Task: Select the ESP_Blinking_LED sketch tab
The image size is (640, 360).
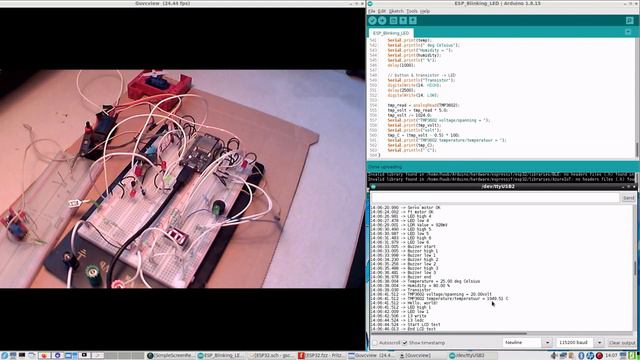Action: click(391, 33)
